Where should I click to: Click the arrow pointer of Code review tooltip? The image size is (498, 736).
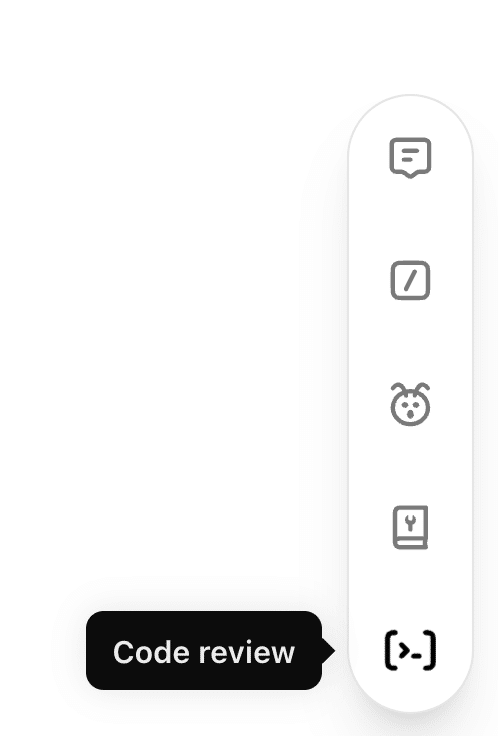click(329, 651)
